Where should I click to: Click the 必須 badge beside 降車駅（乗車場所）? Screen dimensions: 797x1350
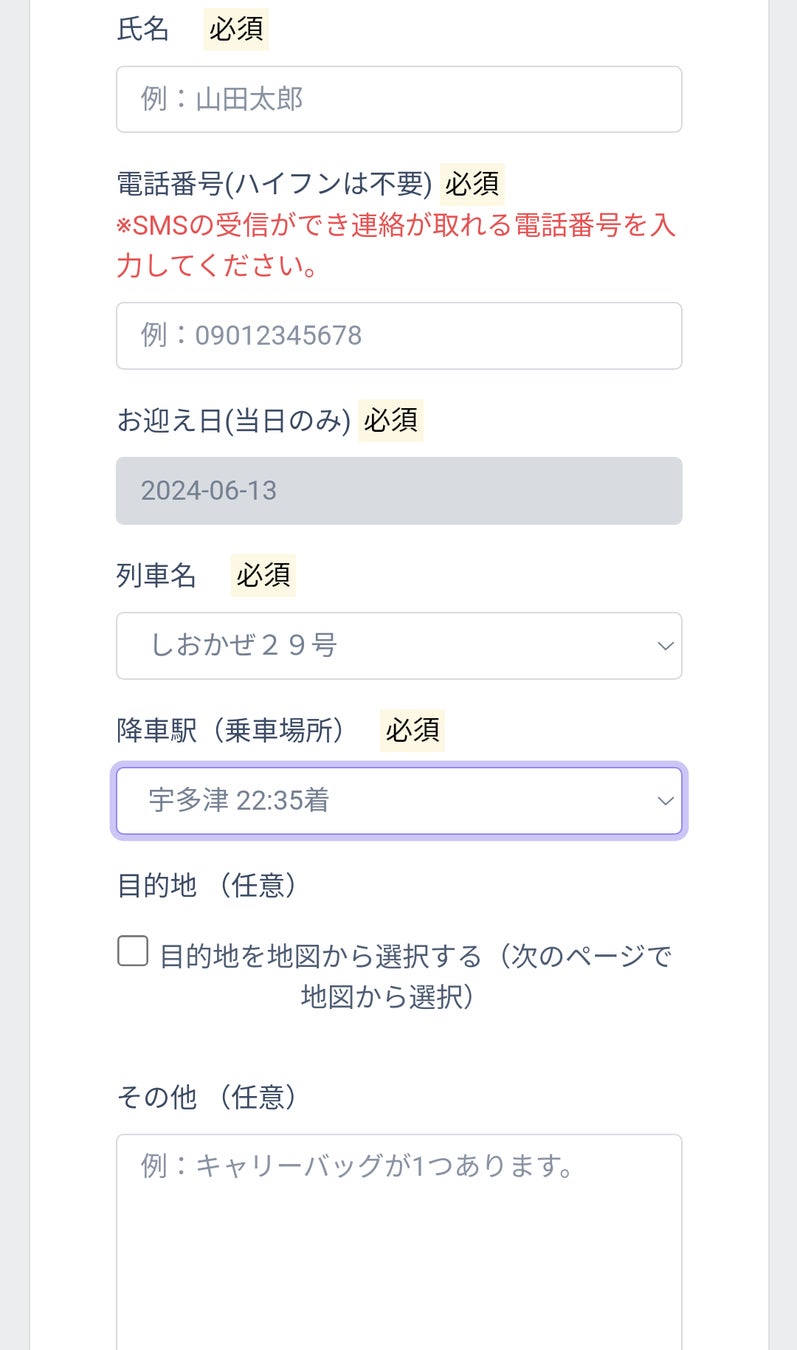point(412,730)
